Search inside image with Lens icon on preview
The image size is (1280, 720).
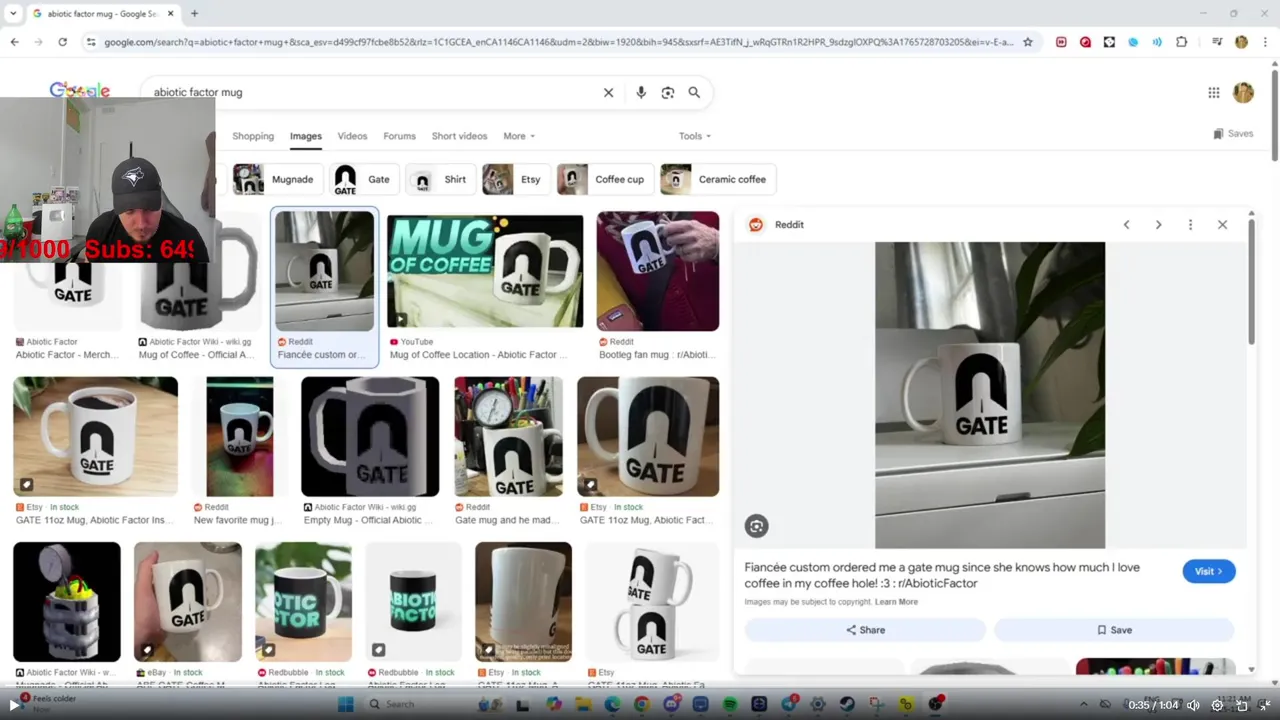756,526
